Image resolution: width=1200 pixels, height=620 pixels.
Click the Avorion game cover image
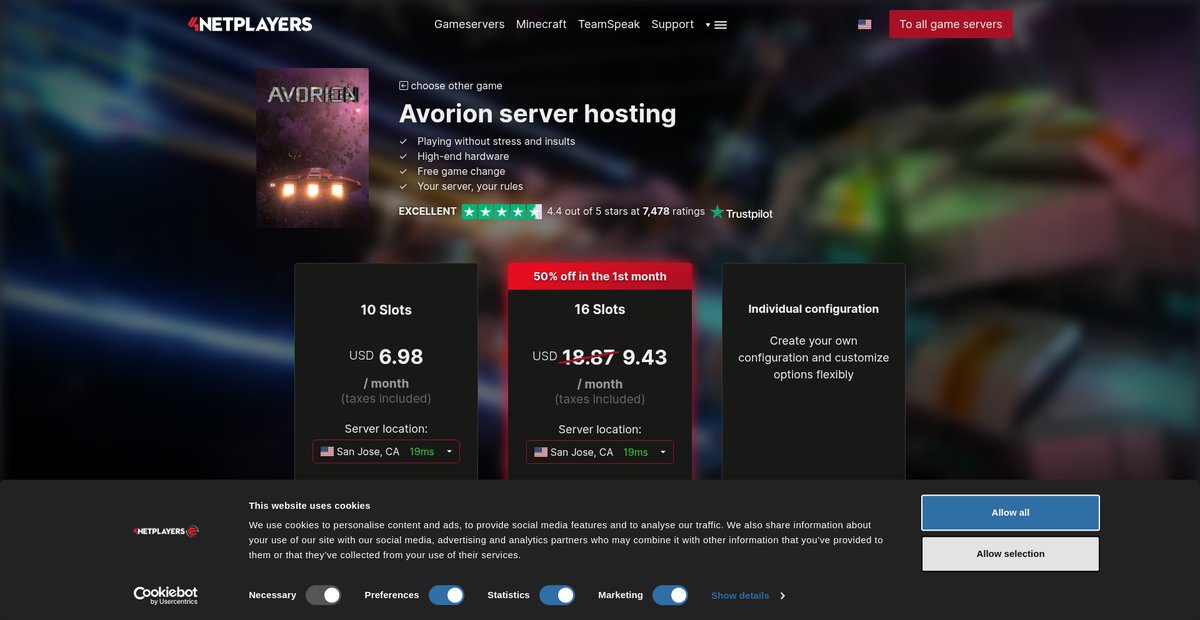pyautogui.click(x=312, y=148)
